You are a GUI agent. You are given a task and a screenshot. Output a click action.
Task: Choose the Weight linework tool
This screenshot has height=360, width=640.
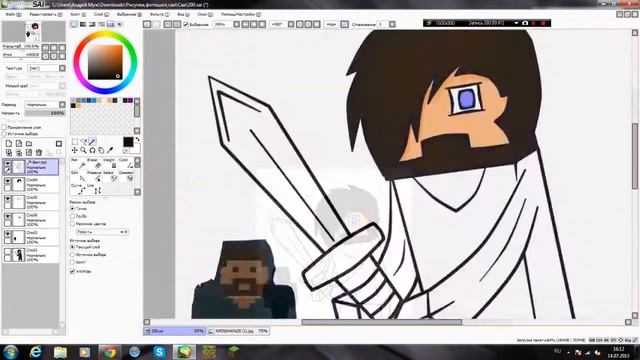coord(110,164)
